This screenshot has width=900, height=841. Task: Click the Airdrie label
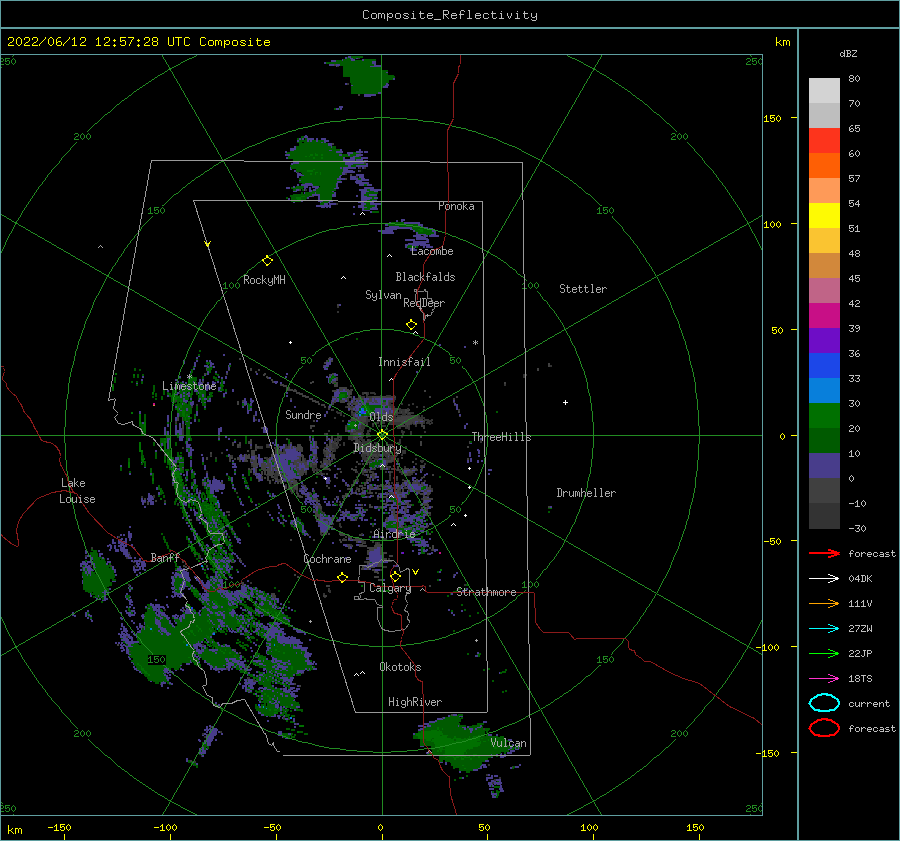(394, 534)
